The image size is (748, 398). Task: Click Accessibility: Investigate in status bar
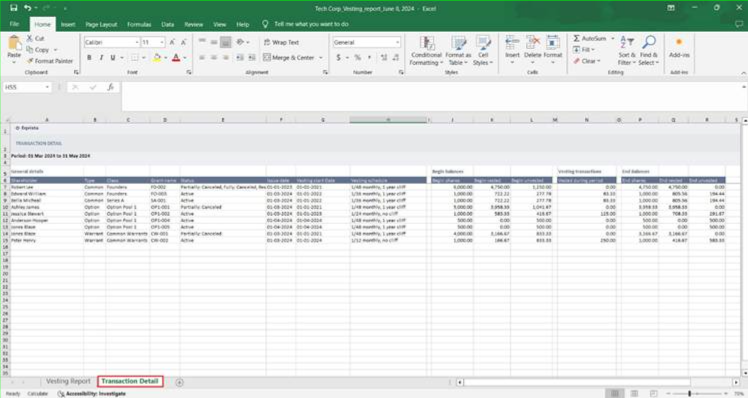[x=92, y=394]
